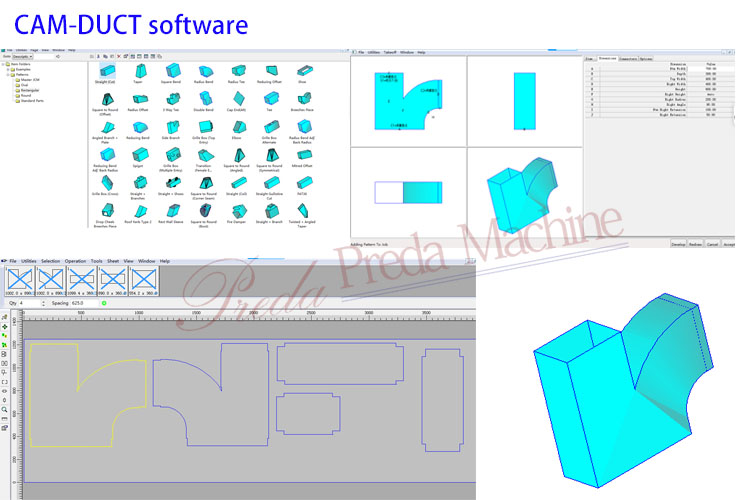The height and width of the screenshot is (500, 750).
Task: Select the Cap End pattern icon
Action: [x=238, y=99]
